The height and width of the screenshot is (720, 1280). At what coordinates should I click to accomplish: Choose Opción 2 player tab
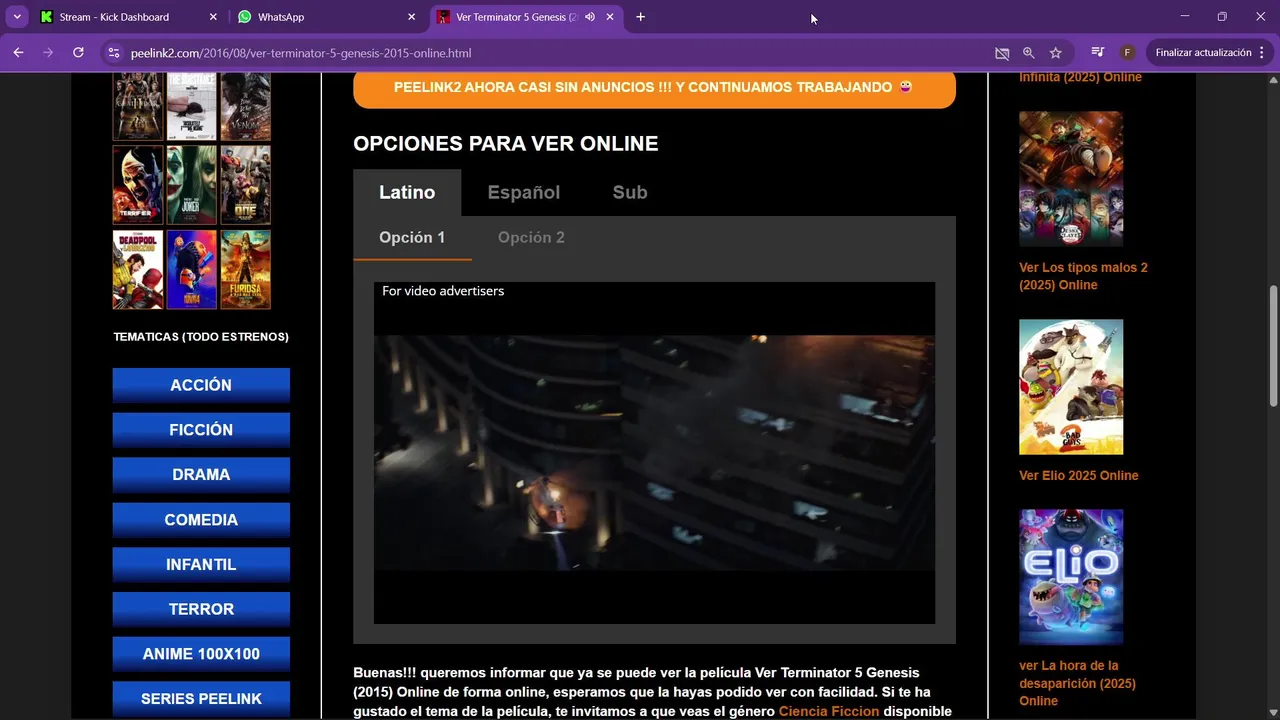pos(531,237)
